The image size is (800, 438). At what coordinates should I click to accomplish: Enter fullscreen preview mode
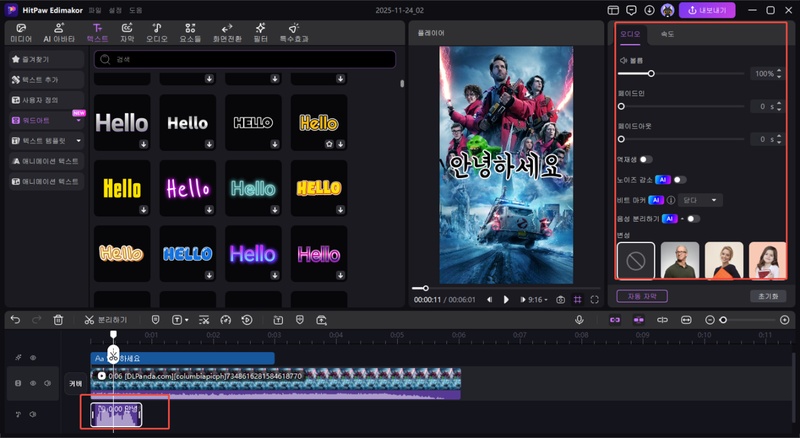point(595,299)
